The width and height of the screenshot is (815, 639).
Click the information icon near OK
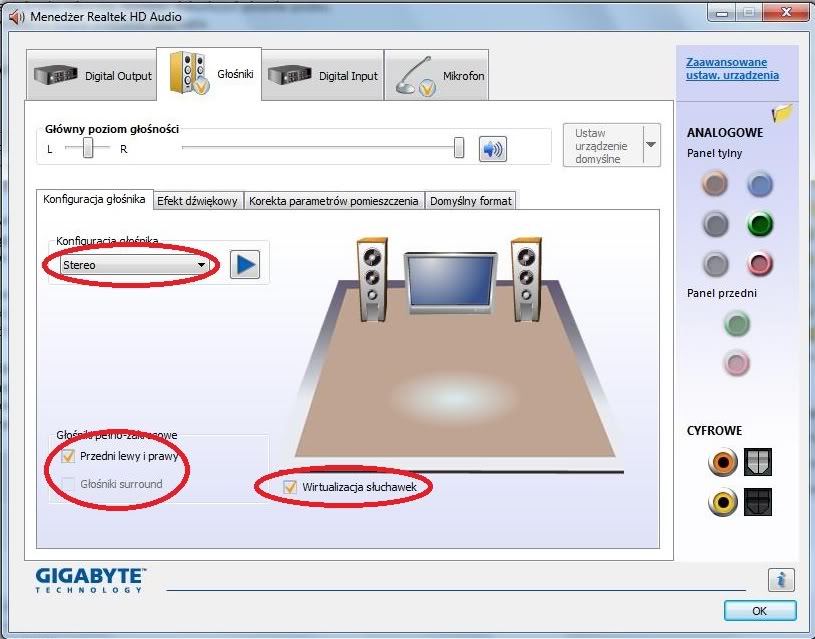(x=781, y=579)
